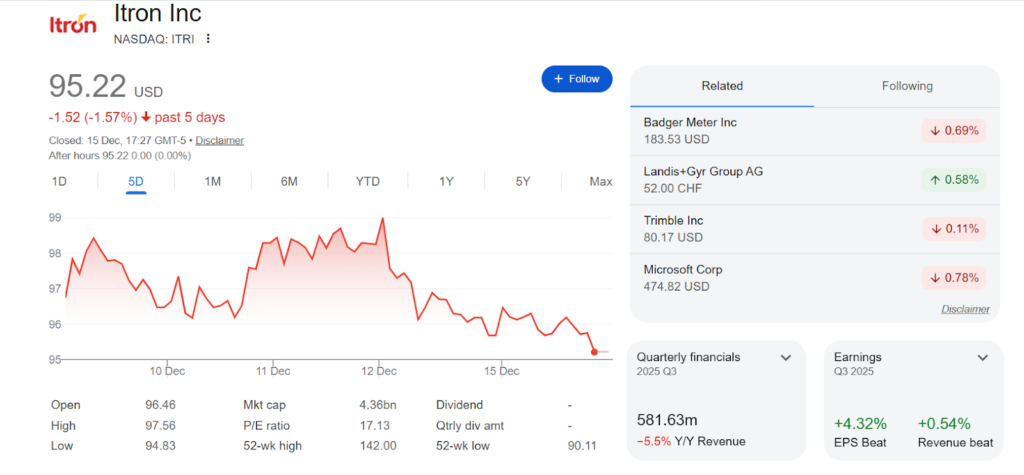Open the Disclaimer link in Related panel
1024x475 pixels.
coord(964,309)
